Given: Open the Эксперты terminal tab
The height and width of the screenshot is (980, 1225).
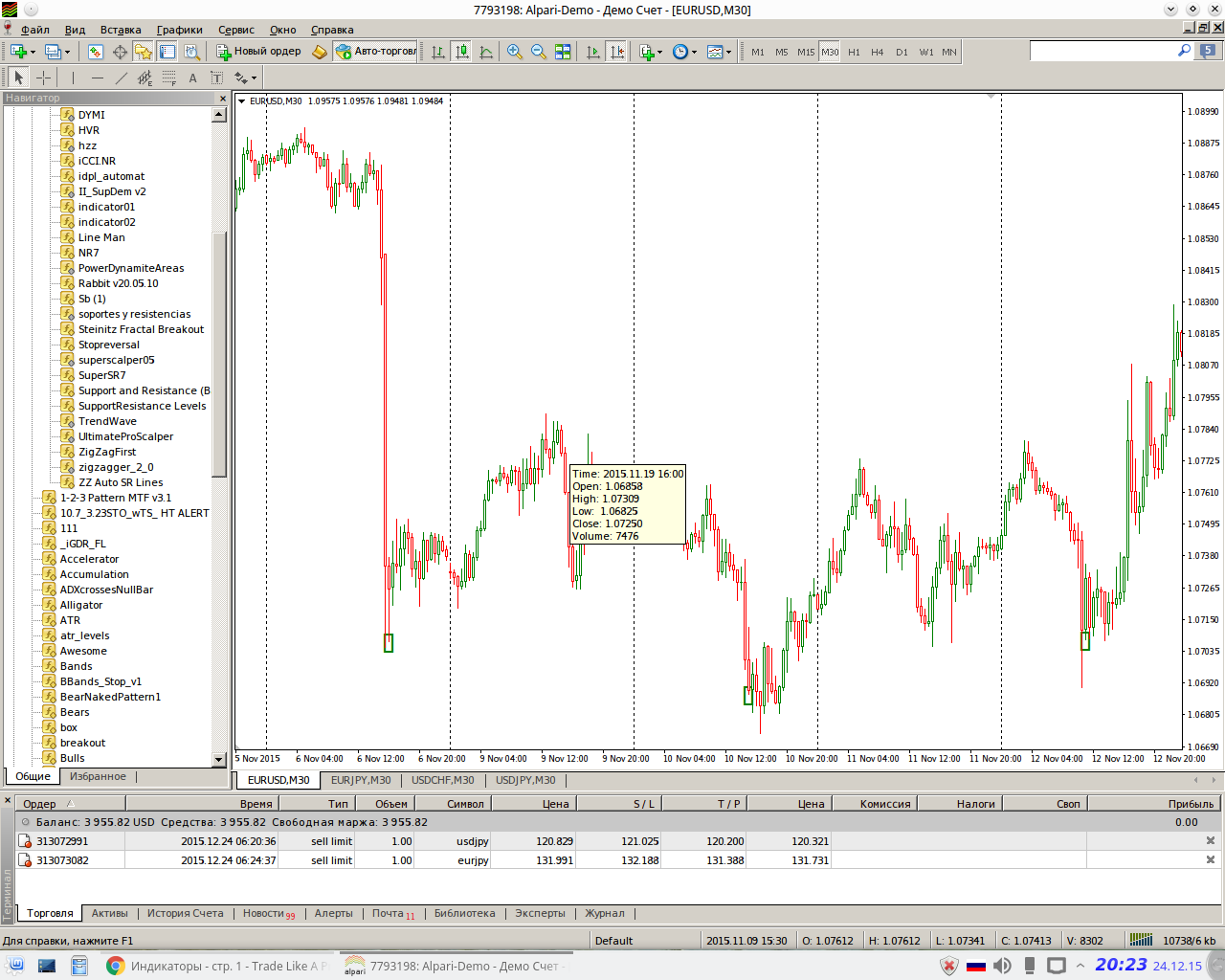Looking at the screenshot, I should (541, 913).
